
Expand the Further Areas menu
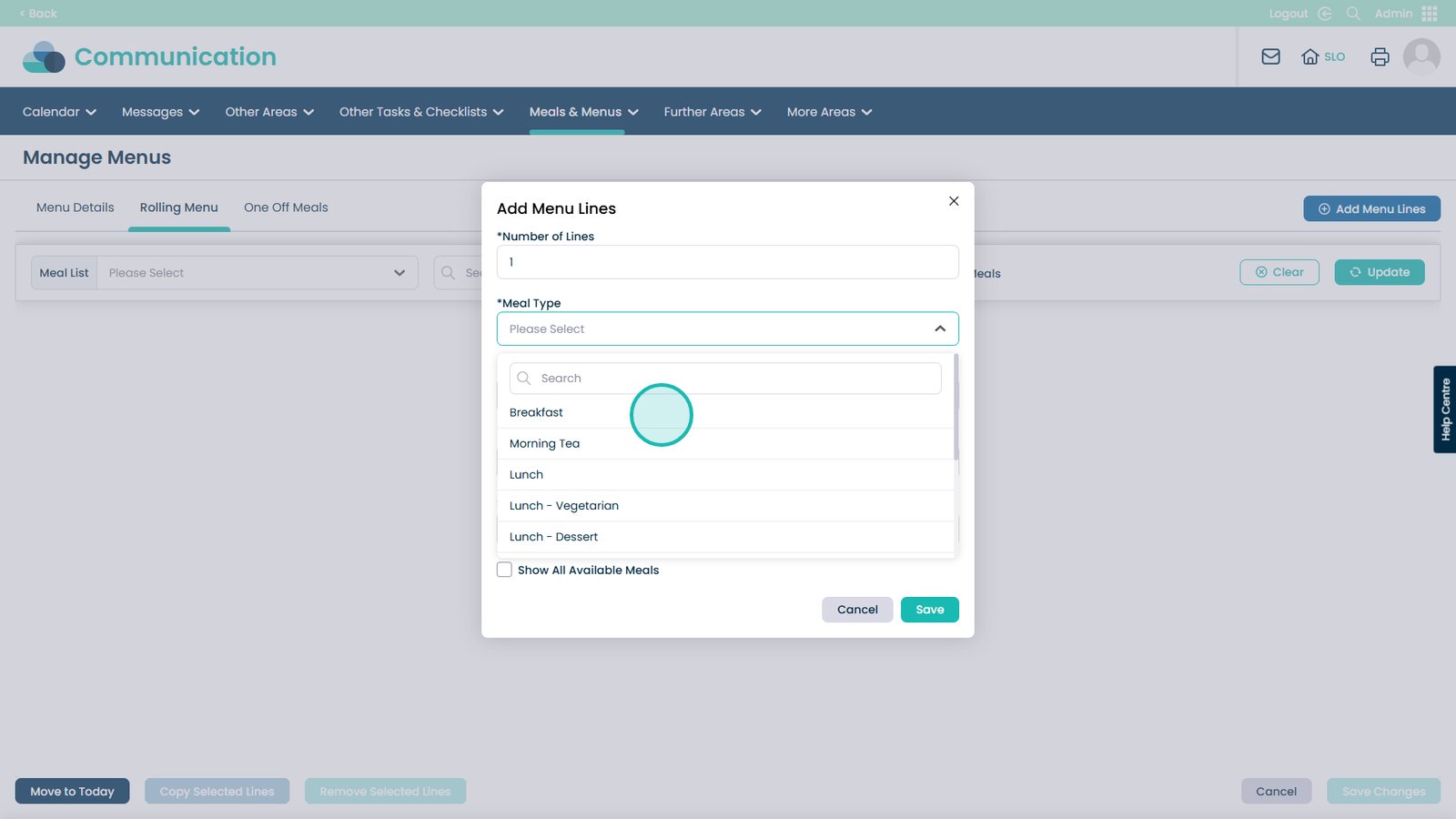pos(712,112)
